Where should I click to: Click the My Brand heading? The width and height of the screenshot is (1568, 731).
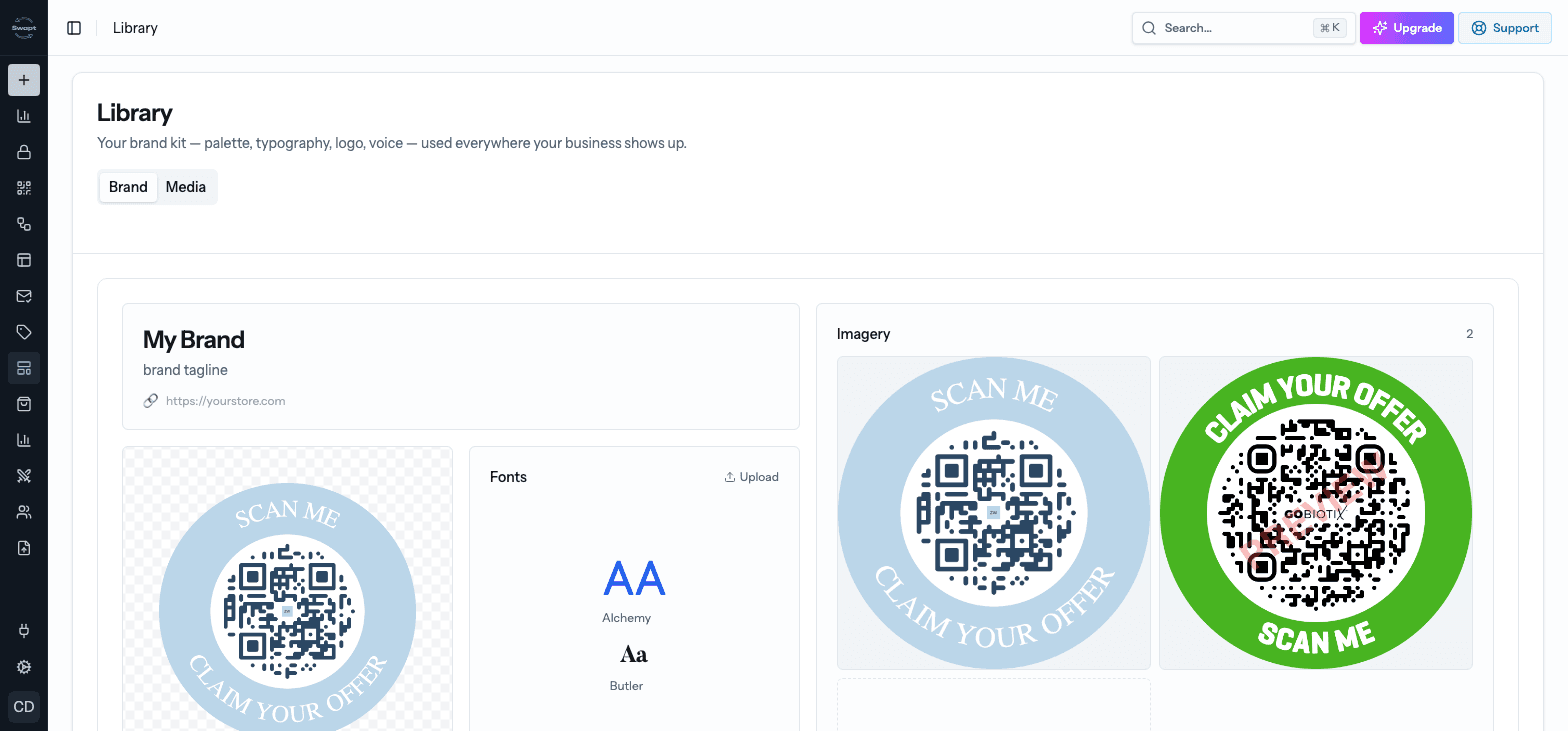194,340
